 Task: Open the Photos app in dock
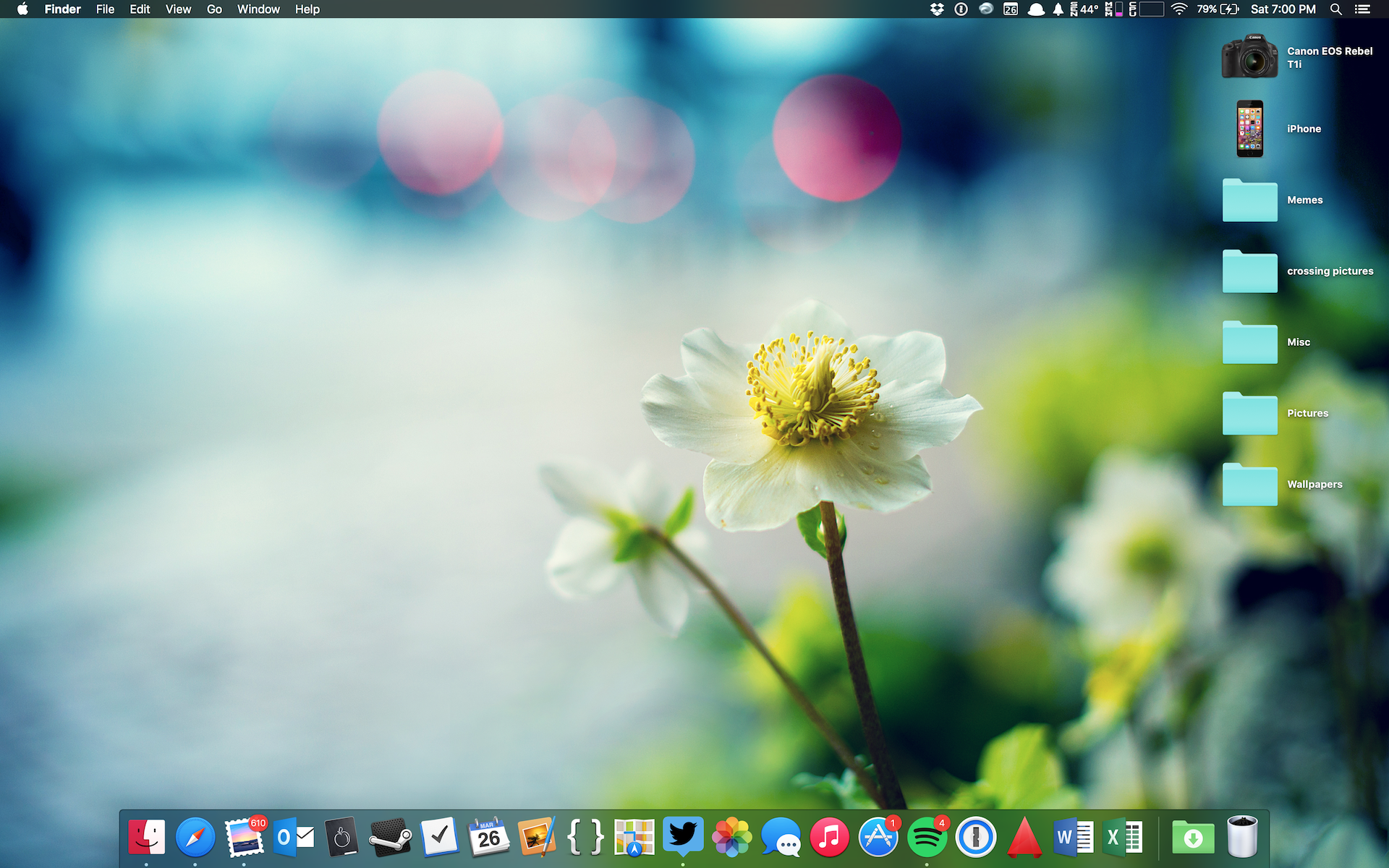(x=731, y=838)
